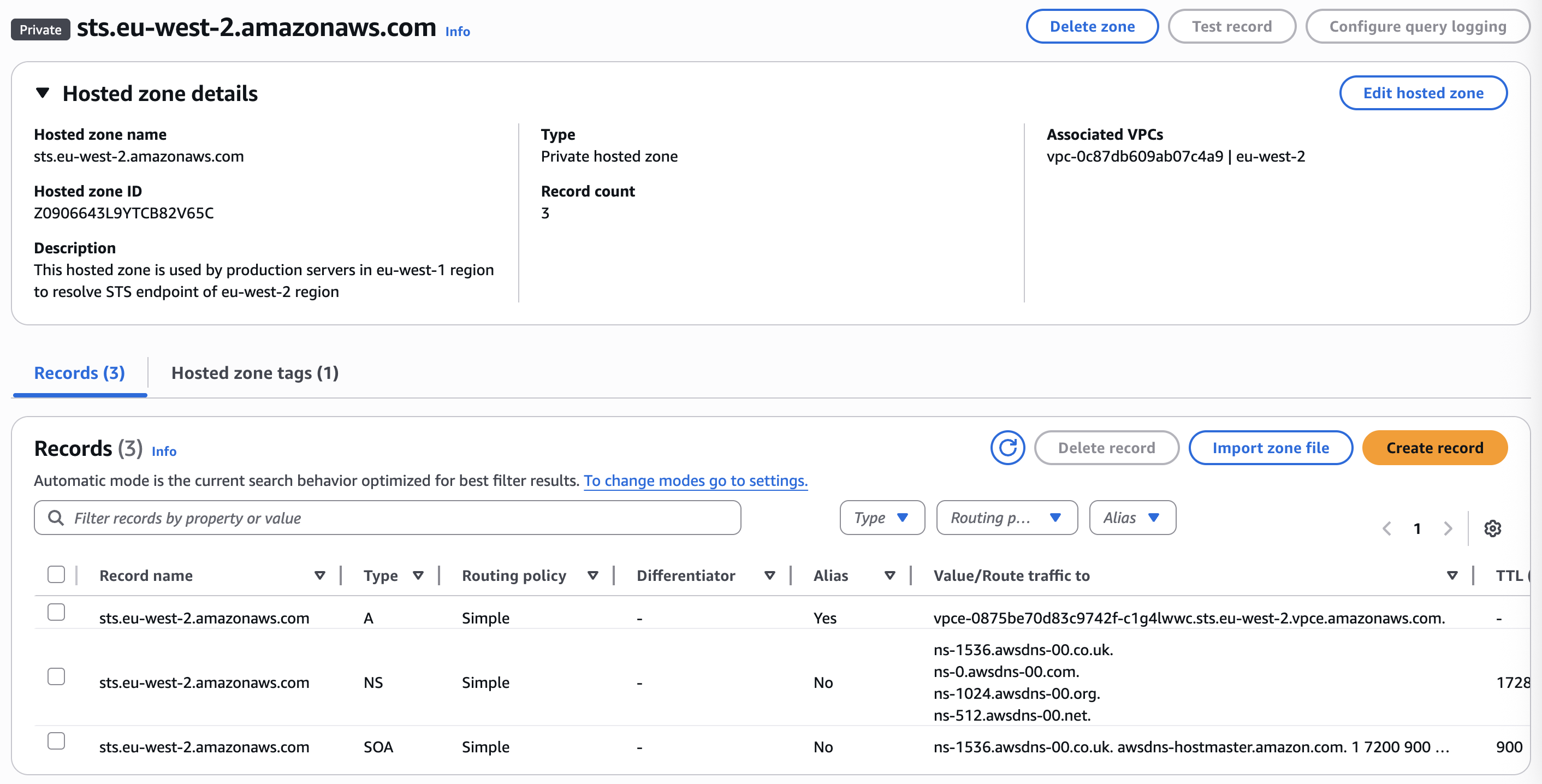Viewport: 1542px width, 784px height.
Task: Select the A record checkbox
Action: coord(56,611)
